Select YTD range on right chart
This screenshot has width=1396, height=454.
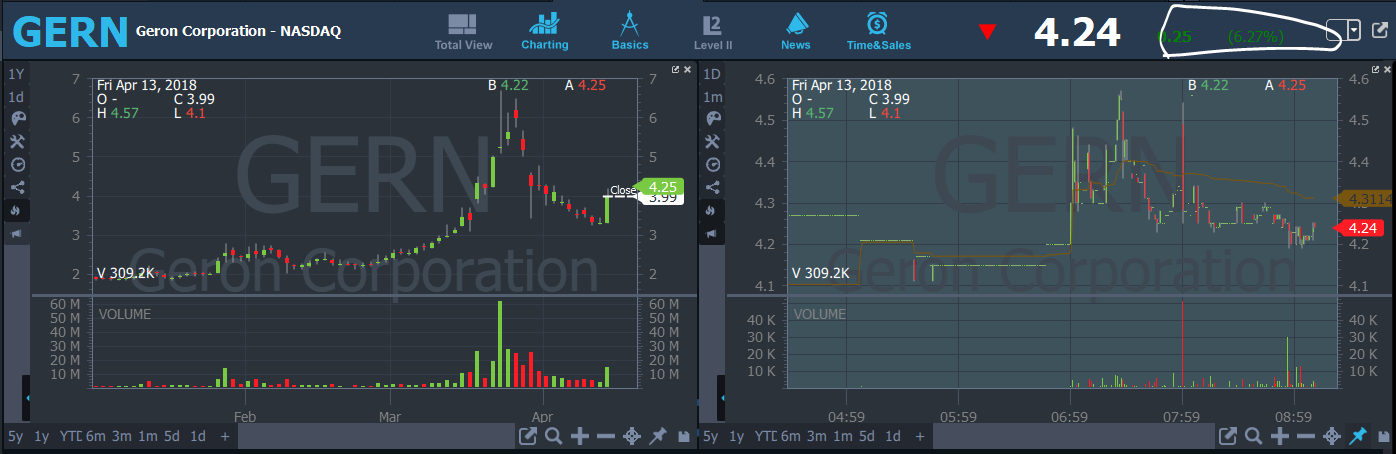[x=765, y=436]
